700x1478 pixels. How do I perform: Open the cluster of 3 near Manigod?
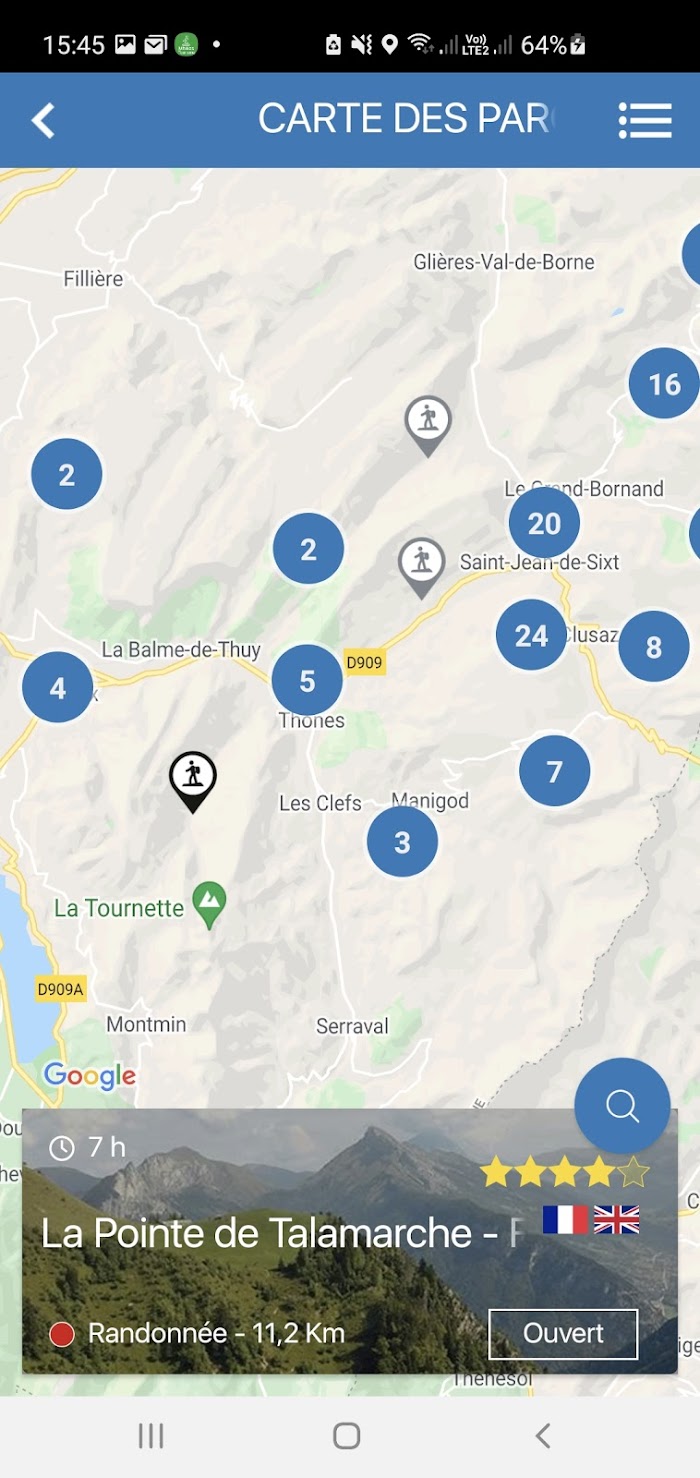click(402, 842)
